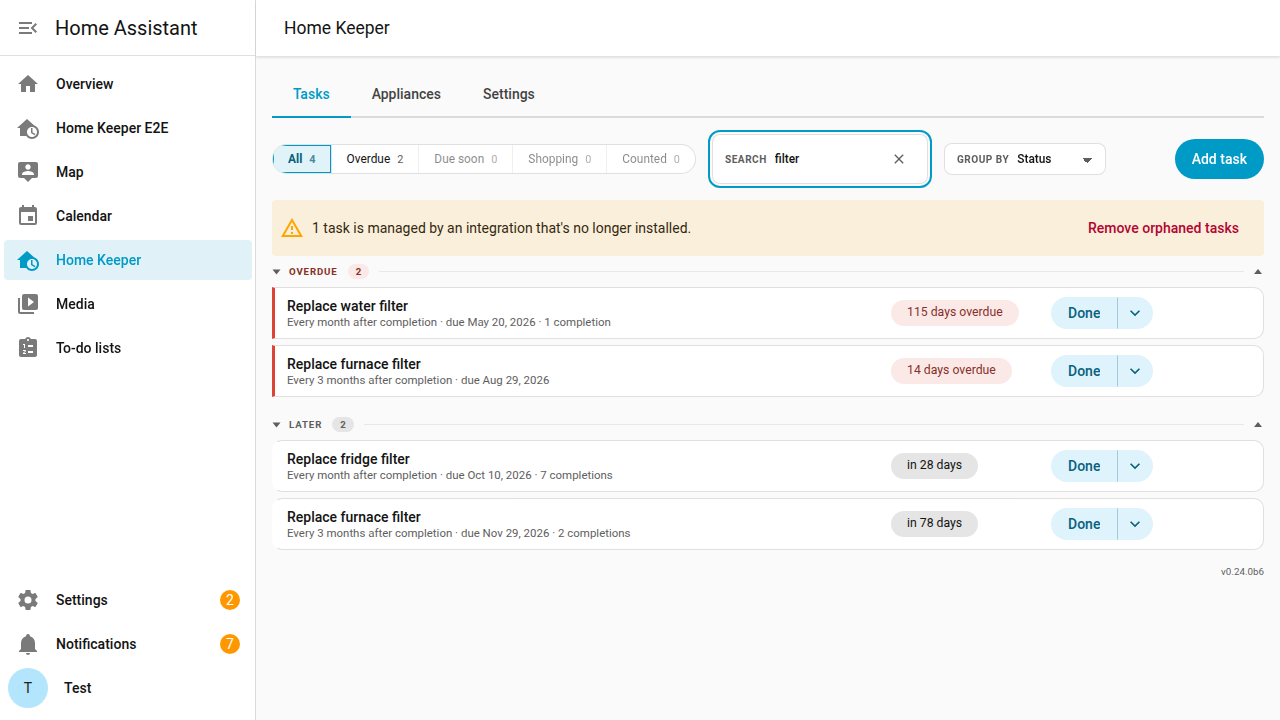The width and height of the screenshot is (1280, 720).
Task: Open Done options for Replace water filter
Action: tap(1135, 313)
